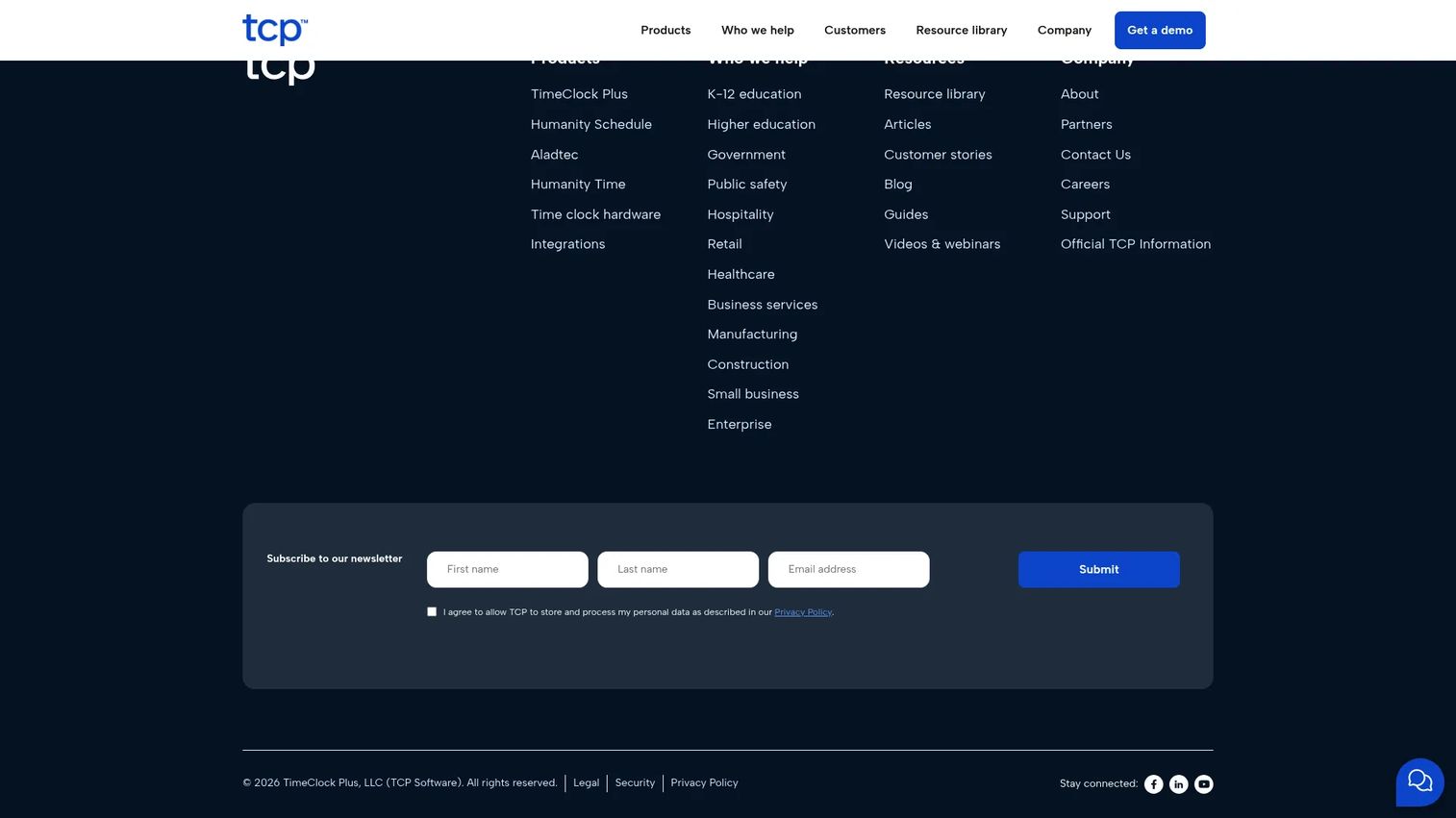Viewport: 1456px width, 818px height.
Task: Open the Blog footer link
Action: click(x=898, y=185)
